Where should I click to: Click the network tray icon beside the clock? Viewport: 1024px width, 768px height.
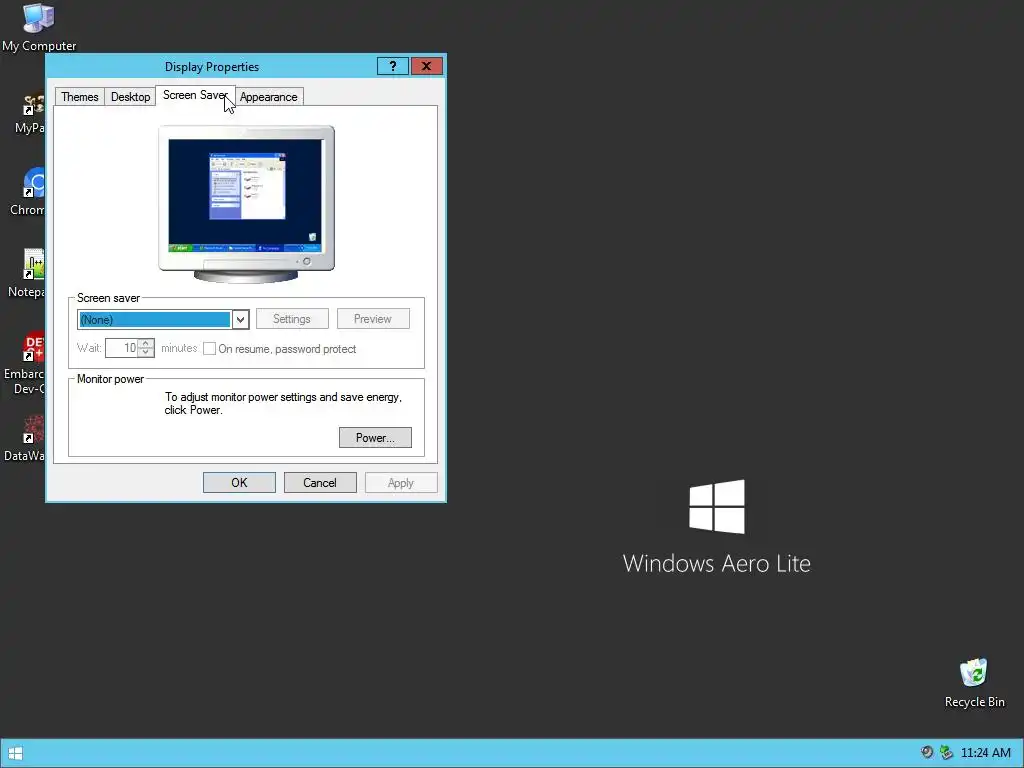946,752
